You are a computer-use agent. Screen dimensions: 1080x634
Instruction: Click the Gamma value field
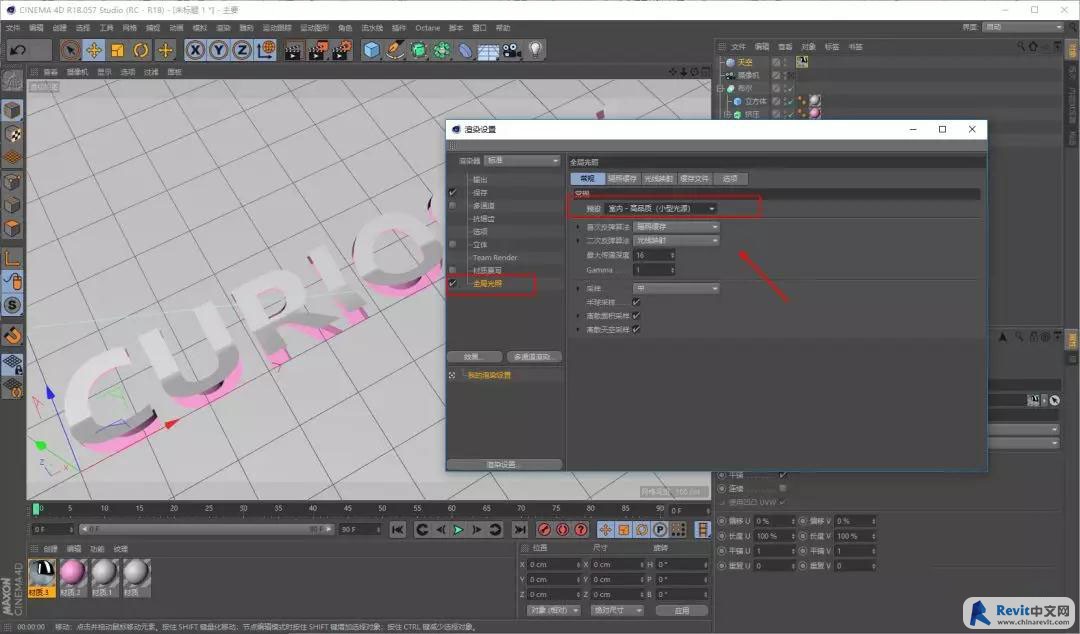[654, 270]
